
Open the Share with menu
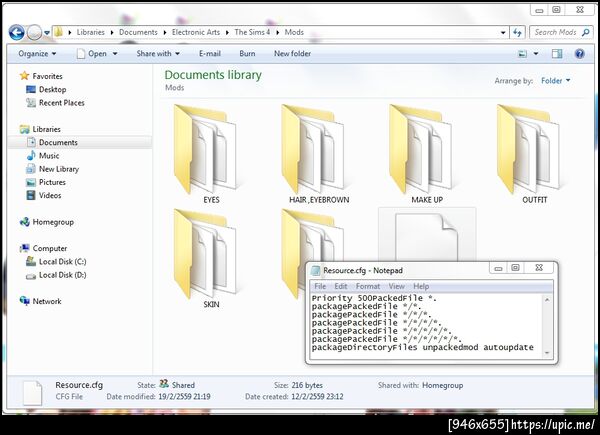point(158,54)
